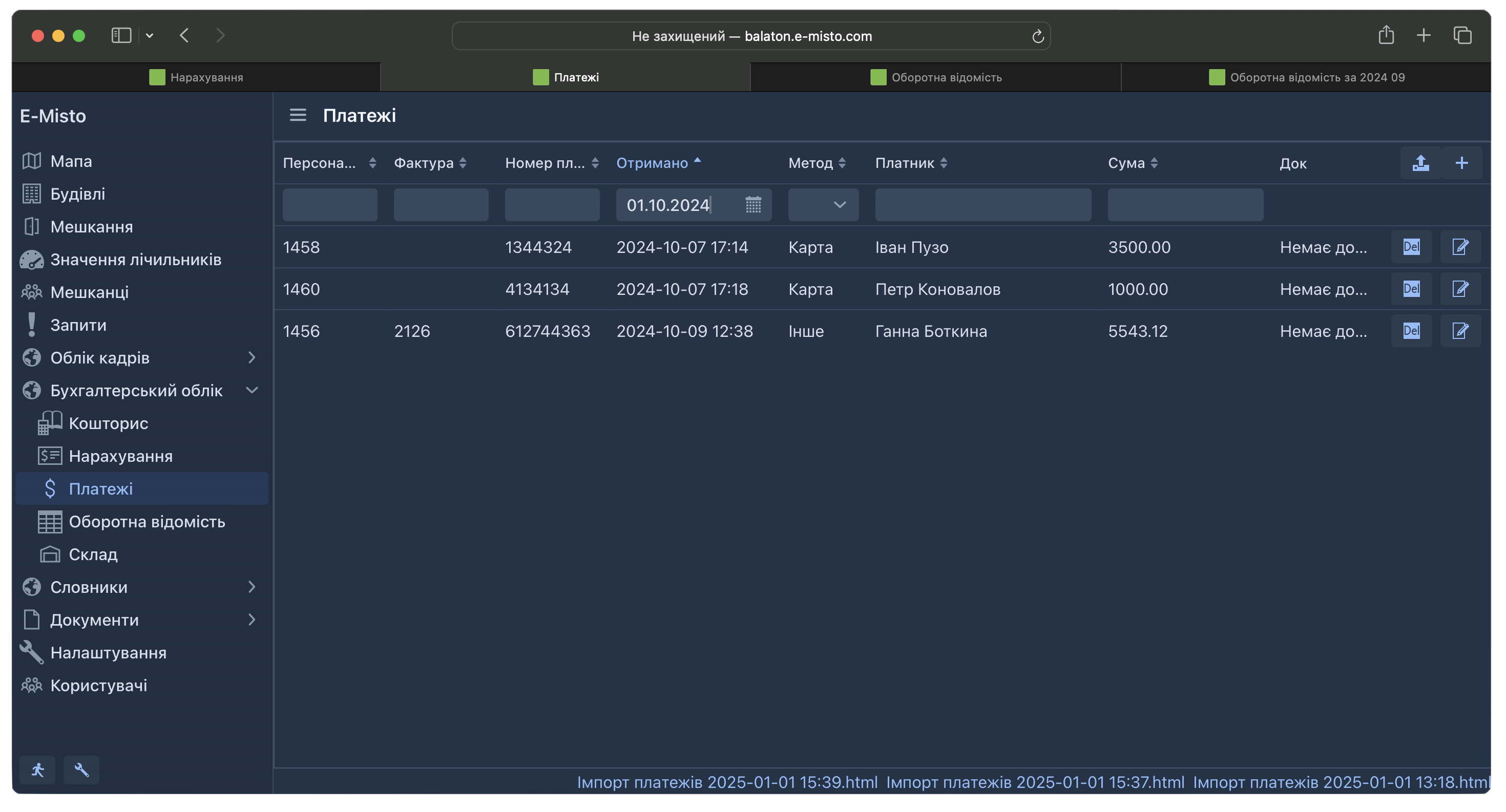Click the plus icon to add payment

click(1461, 163)
